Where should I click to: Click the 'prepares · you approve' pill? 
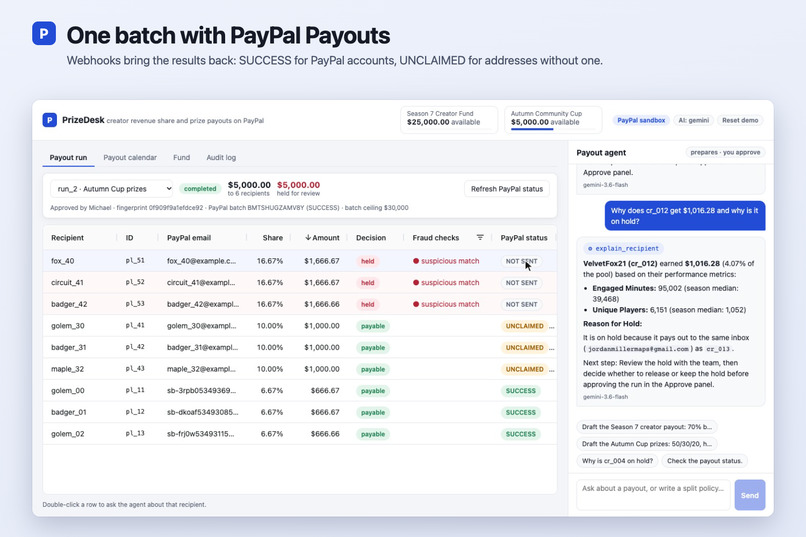point(725,152)
